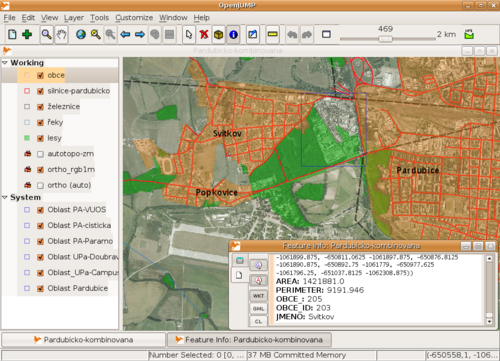Open the Layer menu
The height and width of the screenshot is (361, 500).
pyautogui.click(x=74, y=18)
